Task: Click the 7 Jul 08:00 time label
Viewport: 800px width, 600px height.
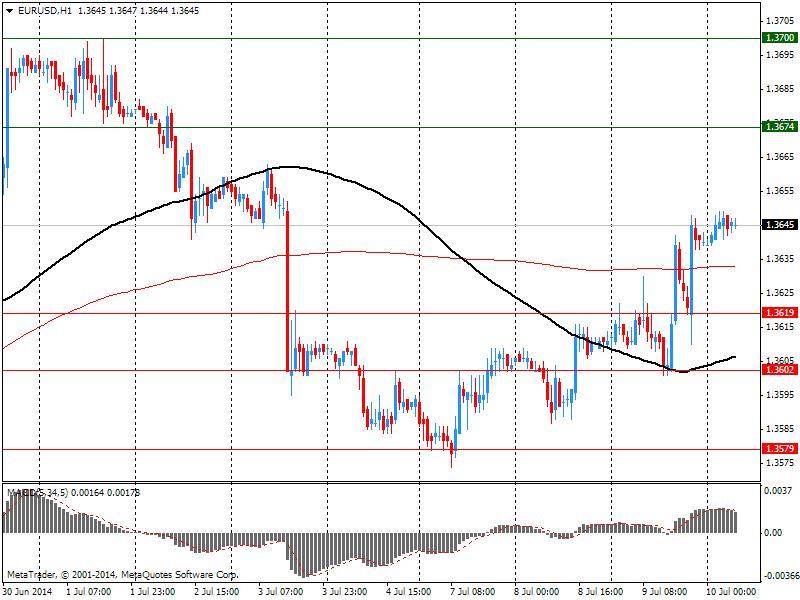Action: tap(472, 591)
